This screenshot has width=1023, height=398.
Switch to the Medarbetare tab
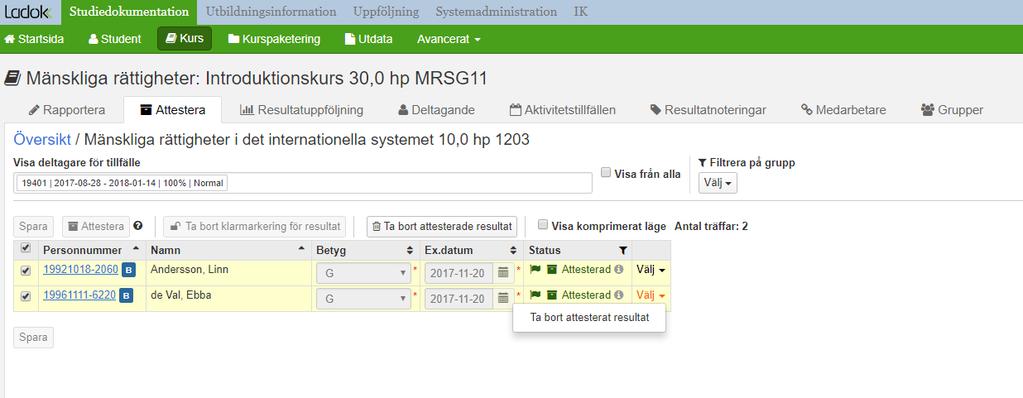pyautogui.click(x=844, y=110)
